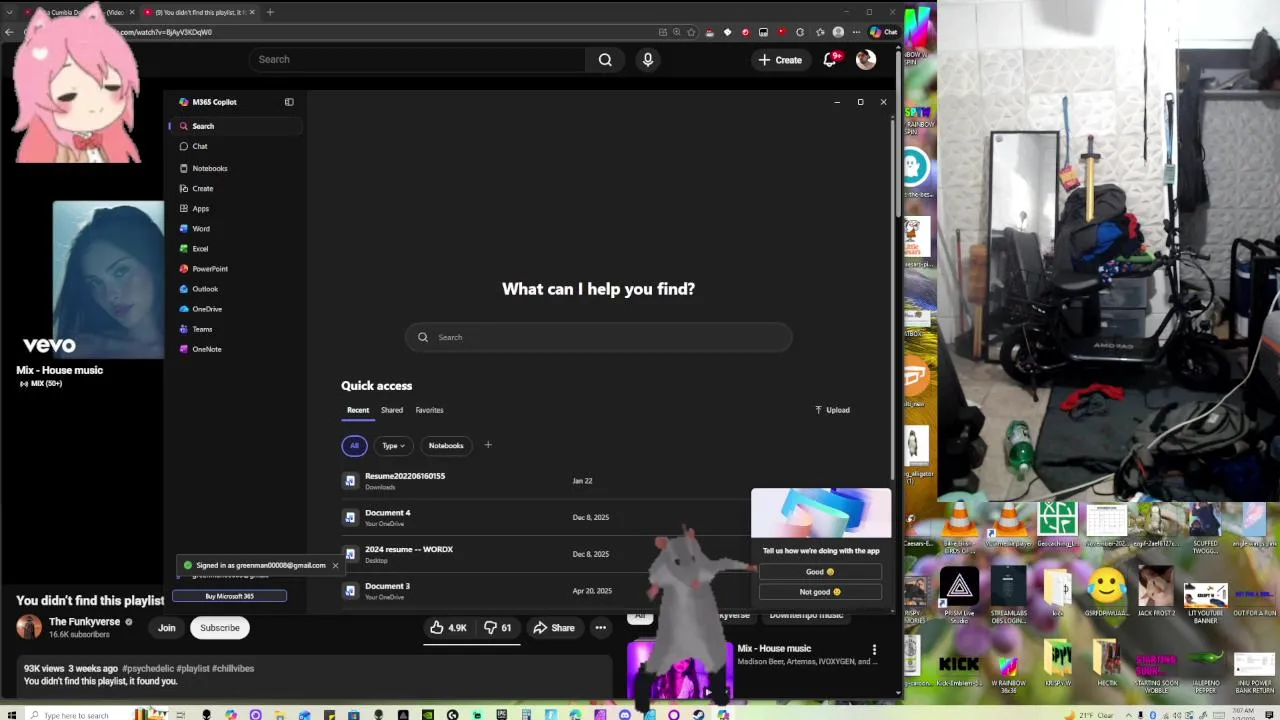The image size is (1280, 720).
Task: Start YouTube voice search microphone
Action: (x=648, y=60)
